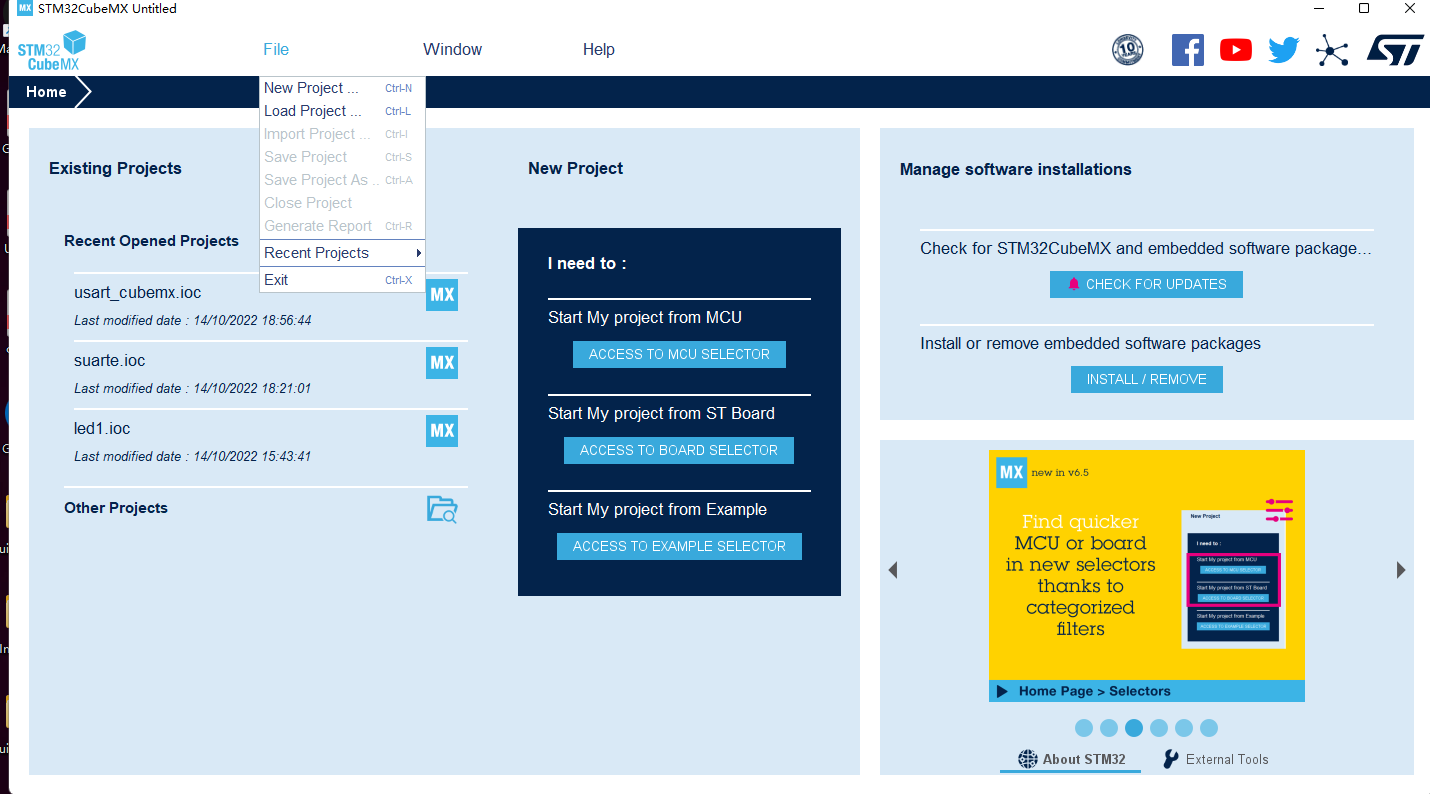Minimize the STM32CubeMX window
This screenshot has width=1430, height=794.
point(1318,9)
